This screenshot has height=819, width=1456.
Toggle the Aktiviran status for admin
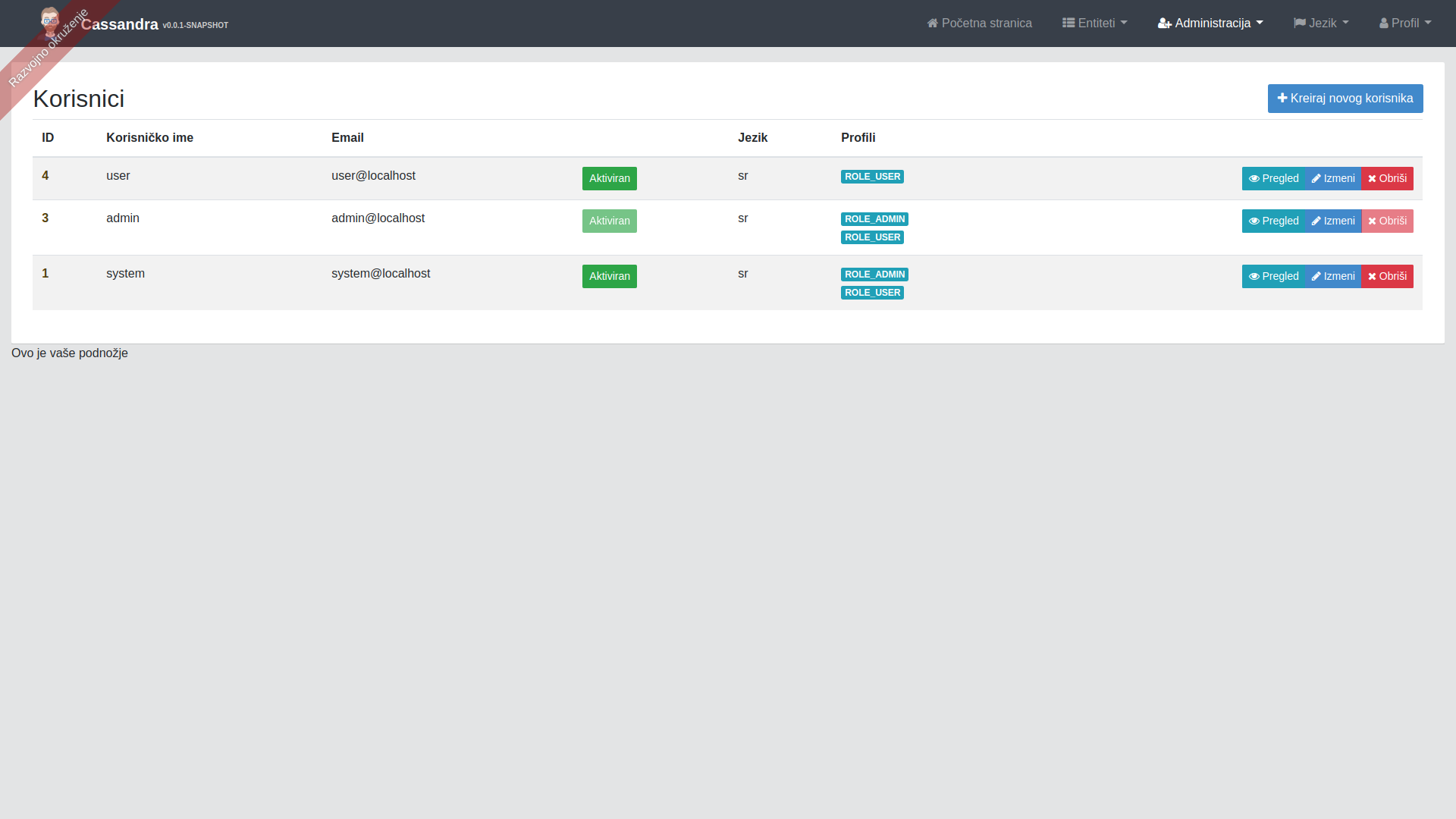pos(609,221)
